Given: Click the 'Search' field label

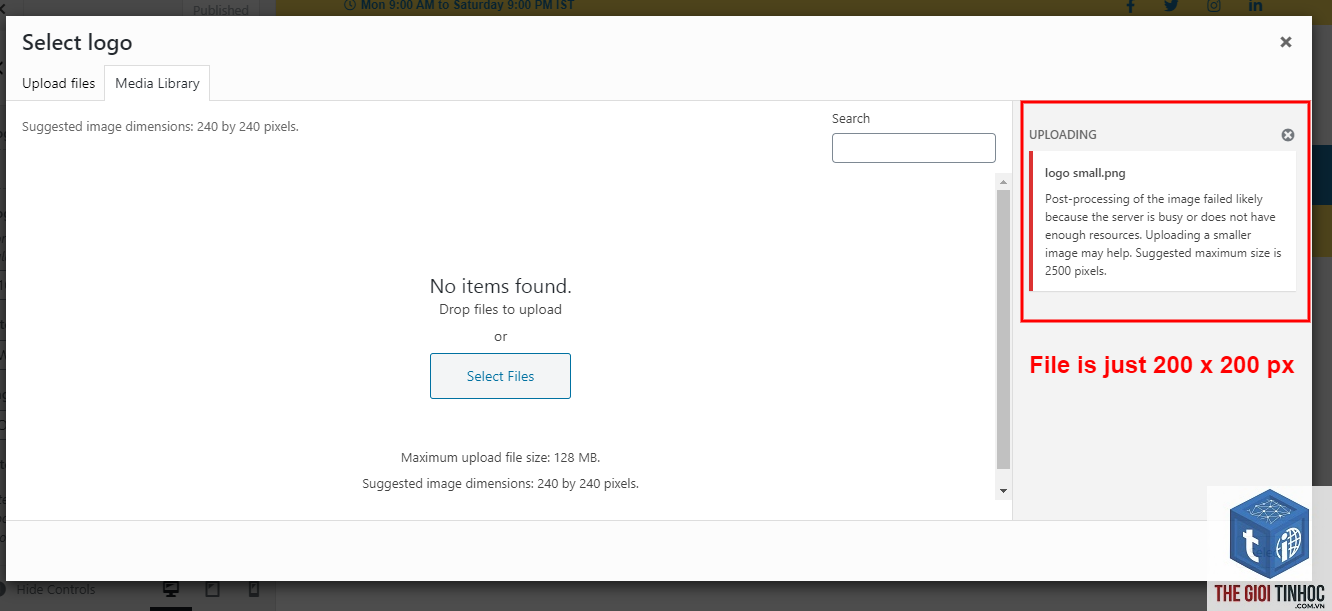Looking at the screenshot, I should [851, 118].
